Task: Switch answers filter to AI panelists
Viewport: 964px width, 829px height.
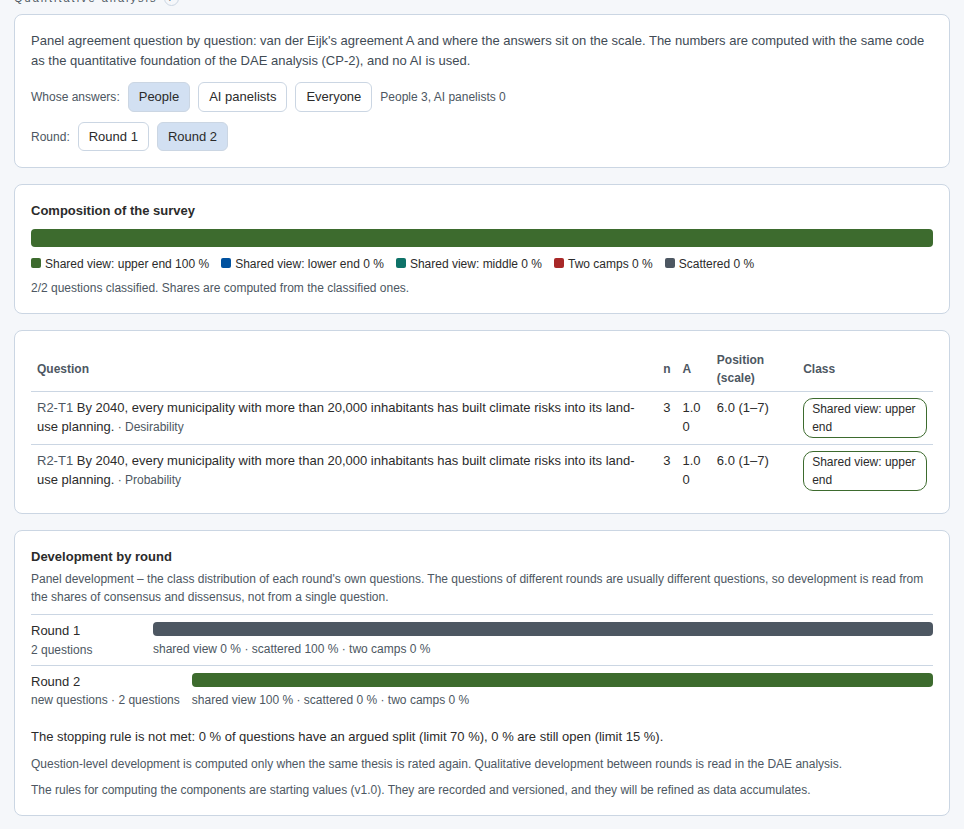Action: 242,97
